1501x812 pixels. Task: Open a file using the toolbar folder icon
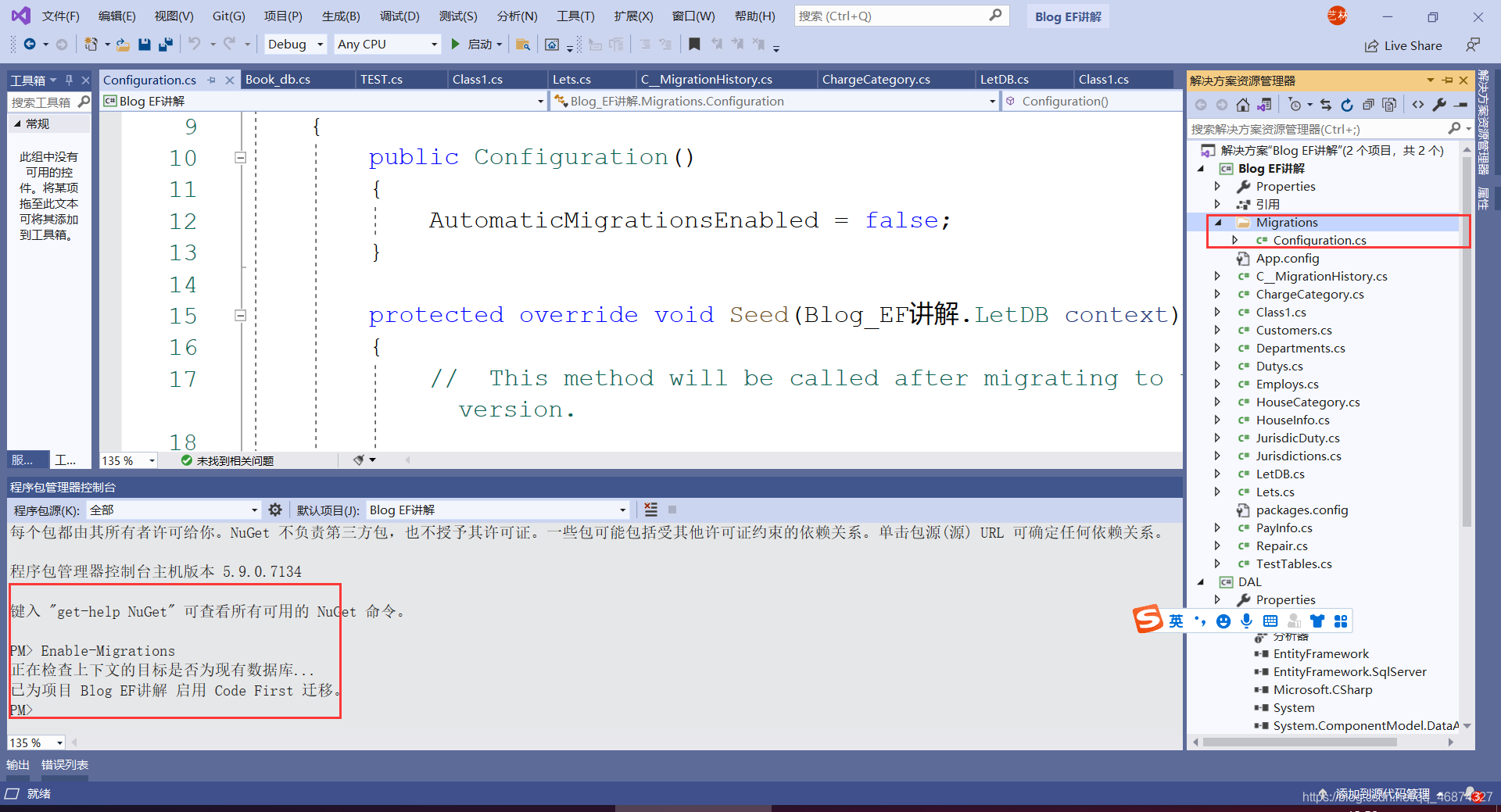(123, 45)
